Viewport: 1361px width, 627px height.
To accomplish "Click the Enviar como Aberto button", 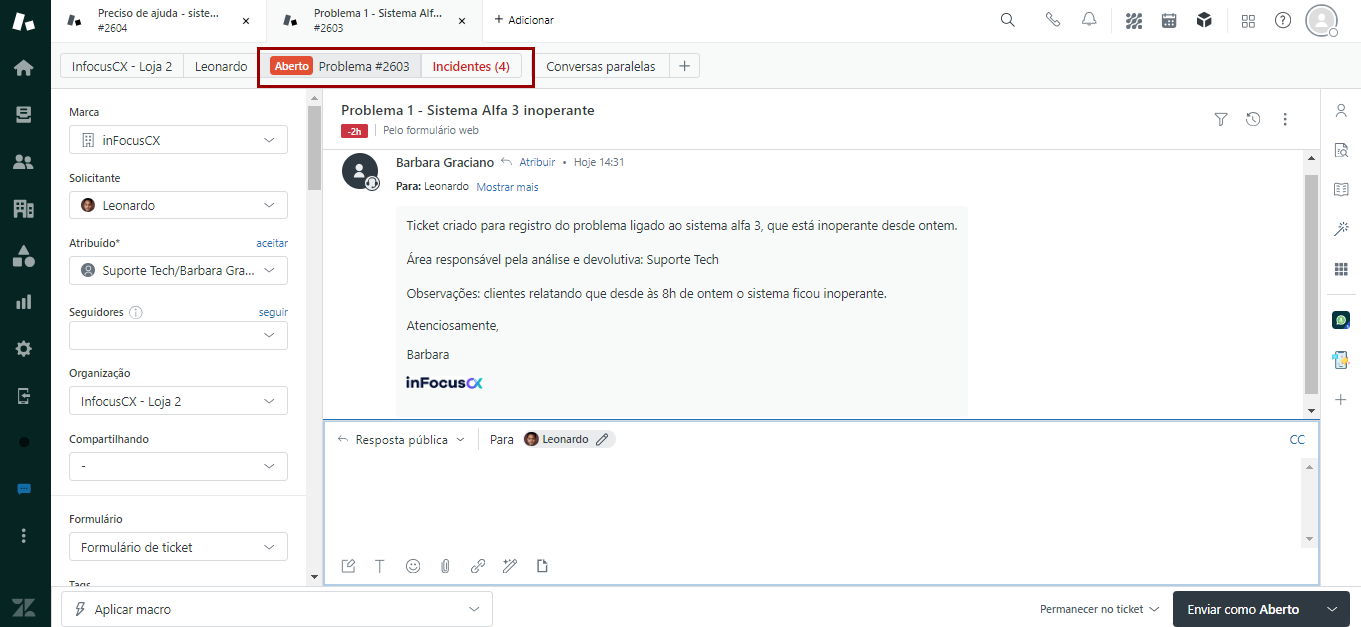I will (1242, 609).
